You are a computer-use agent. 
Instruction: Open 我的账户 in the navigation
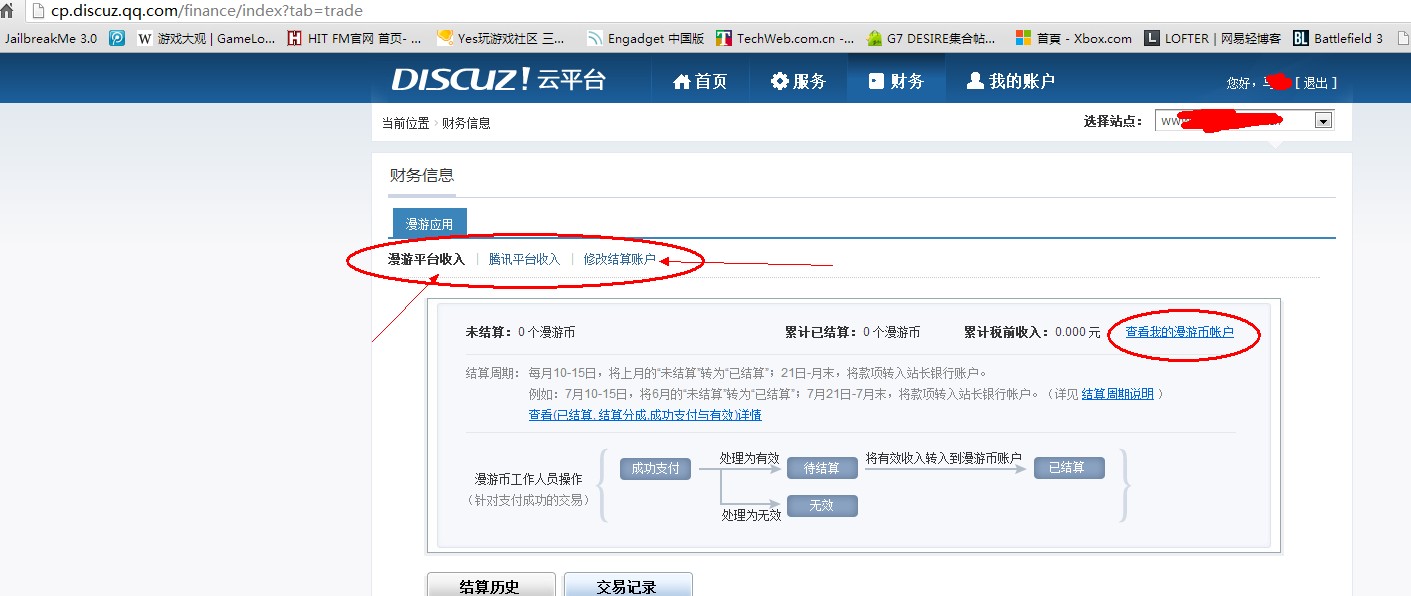(1010, 81)
